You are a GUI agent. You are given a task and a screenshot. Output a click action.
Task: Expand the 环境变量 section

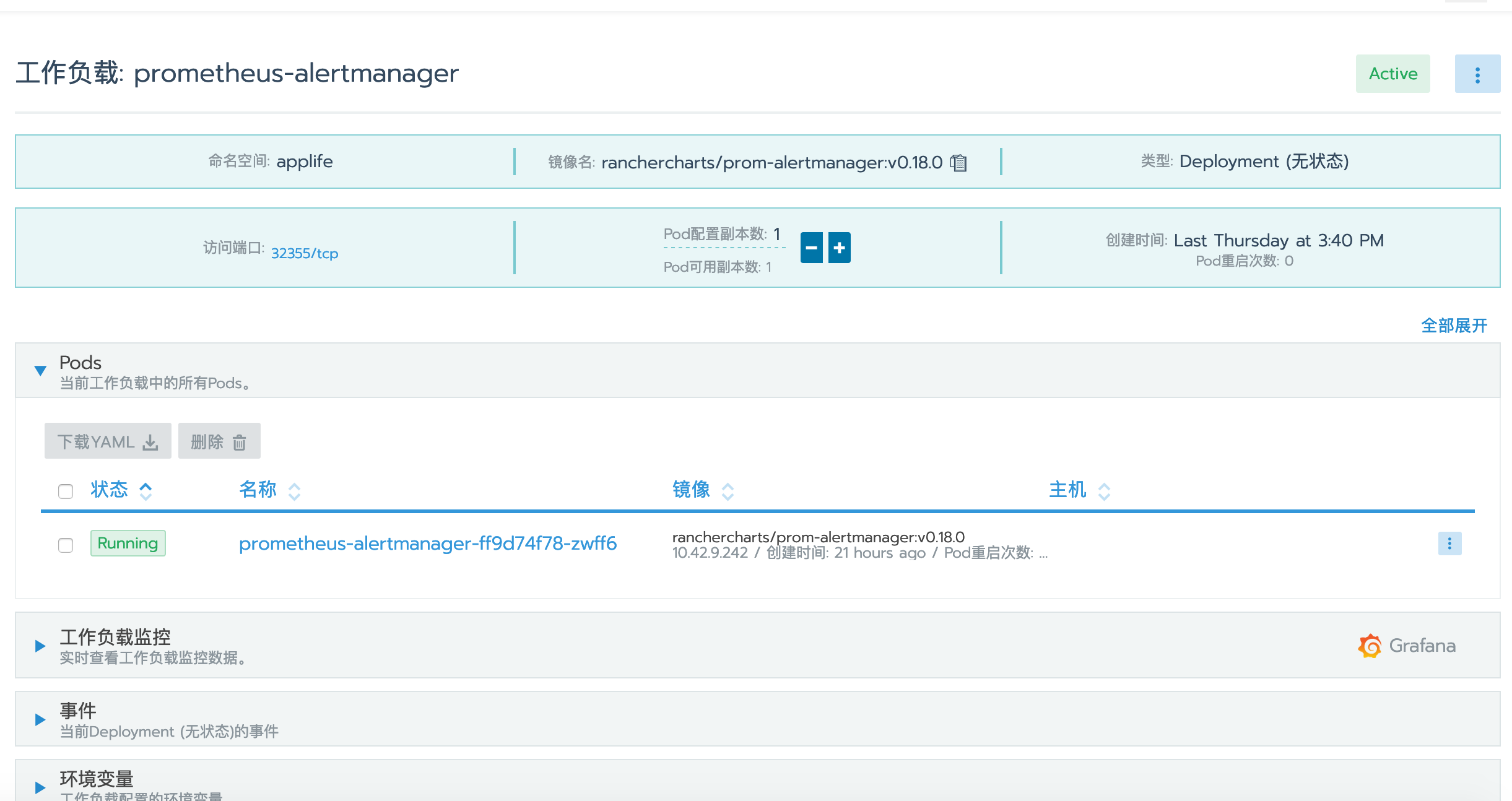(x=40, y=787)
